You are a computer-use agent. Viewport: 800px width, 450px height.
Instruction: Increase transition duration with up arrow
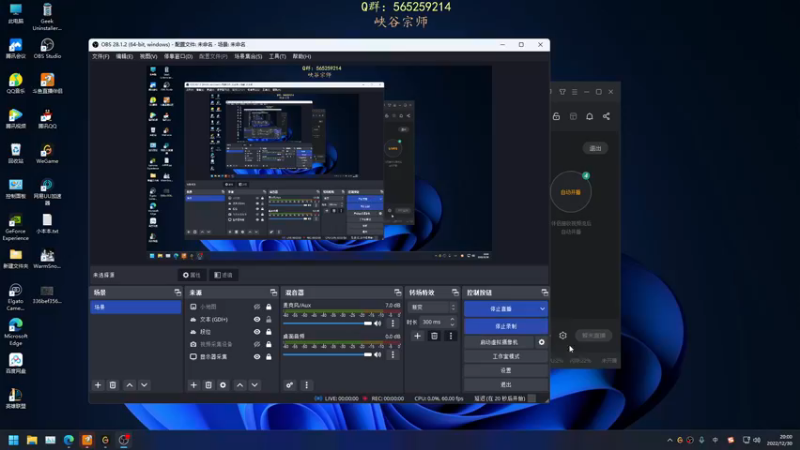tap(452, 319)
